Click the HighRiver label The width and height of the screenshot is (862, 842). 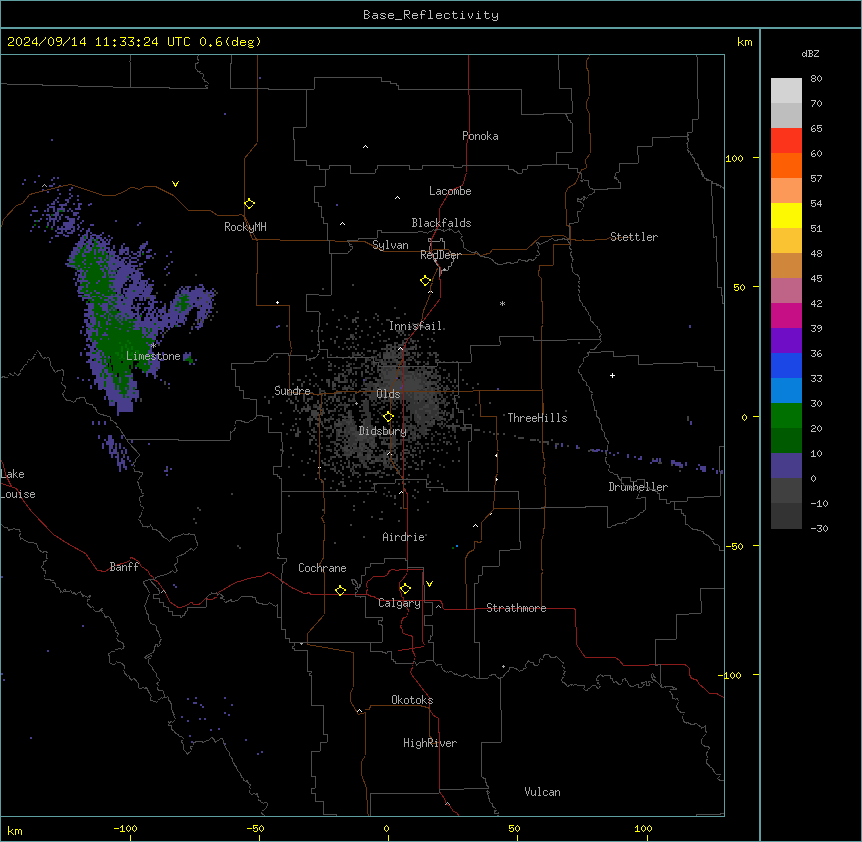tap(430, 743)
